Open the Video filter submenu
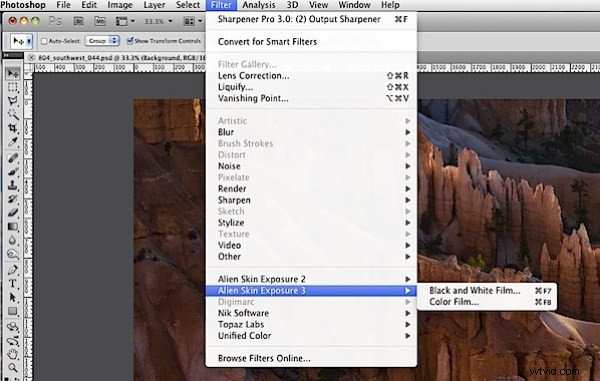600x381 pixels. [311, 245]
